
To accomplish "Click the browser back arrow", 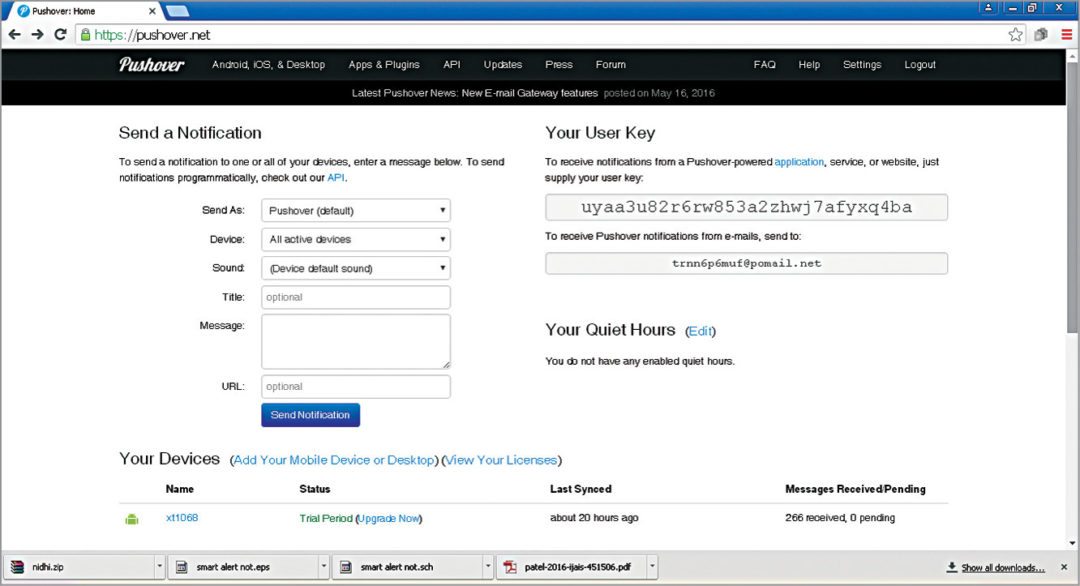I will (x=14, y=34).
